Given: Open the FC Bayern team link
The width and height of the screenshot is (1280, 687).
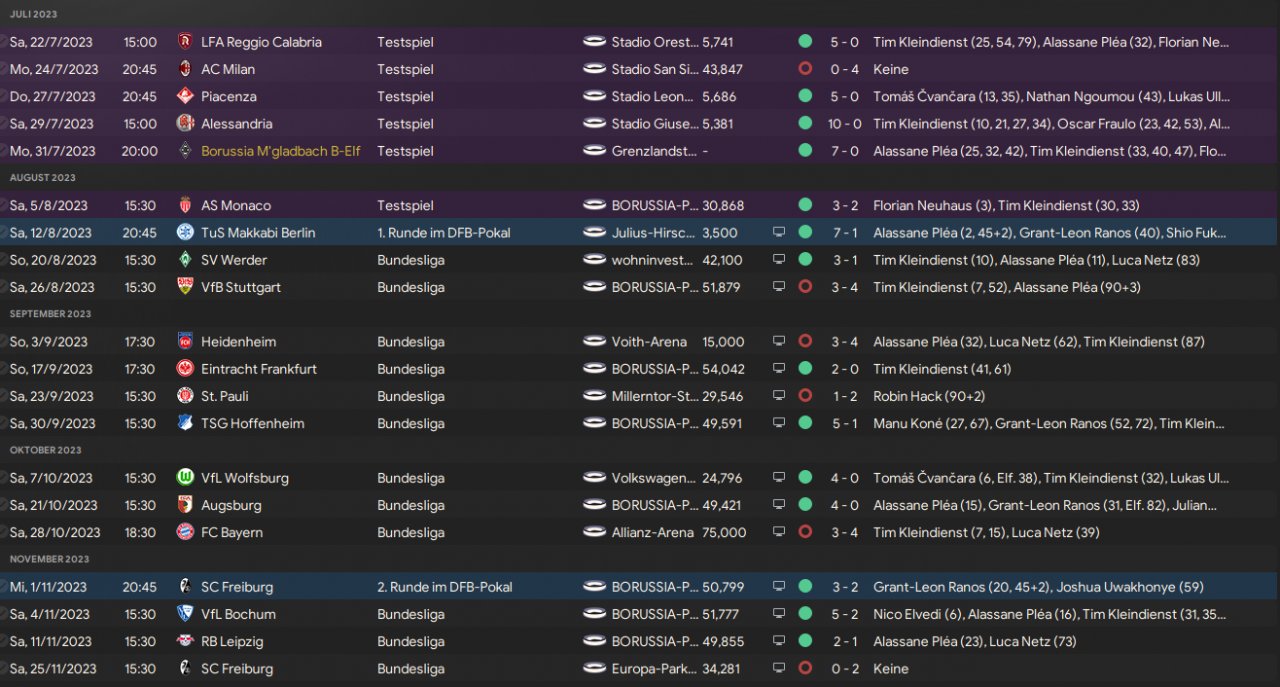Looking at the screenshot, I should click(x=232, y=532).
